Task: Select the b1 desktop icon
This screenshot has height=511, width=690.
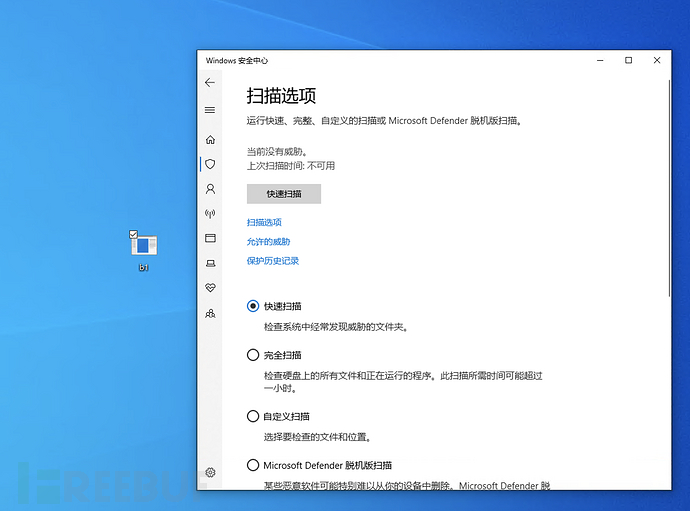Action: pyautogui.click(x=144, y=251)
